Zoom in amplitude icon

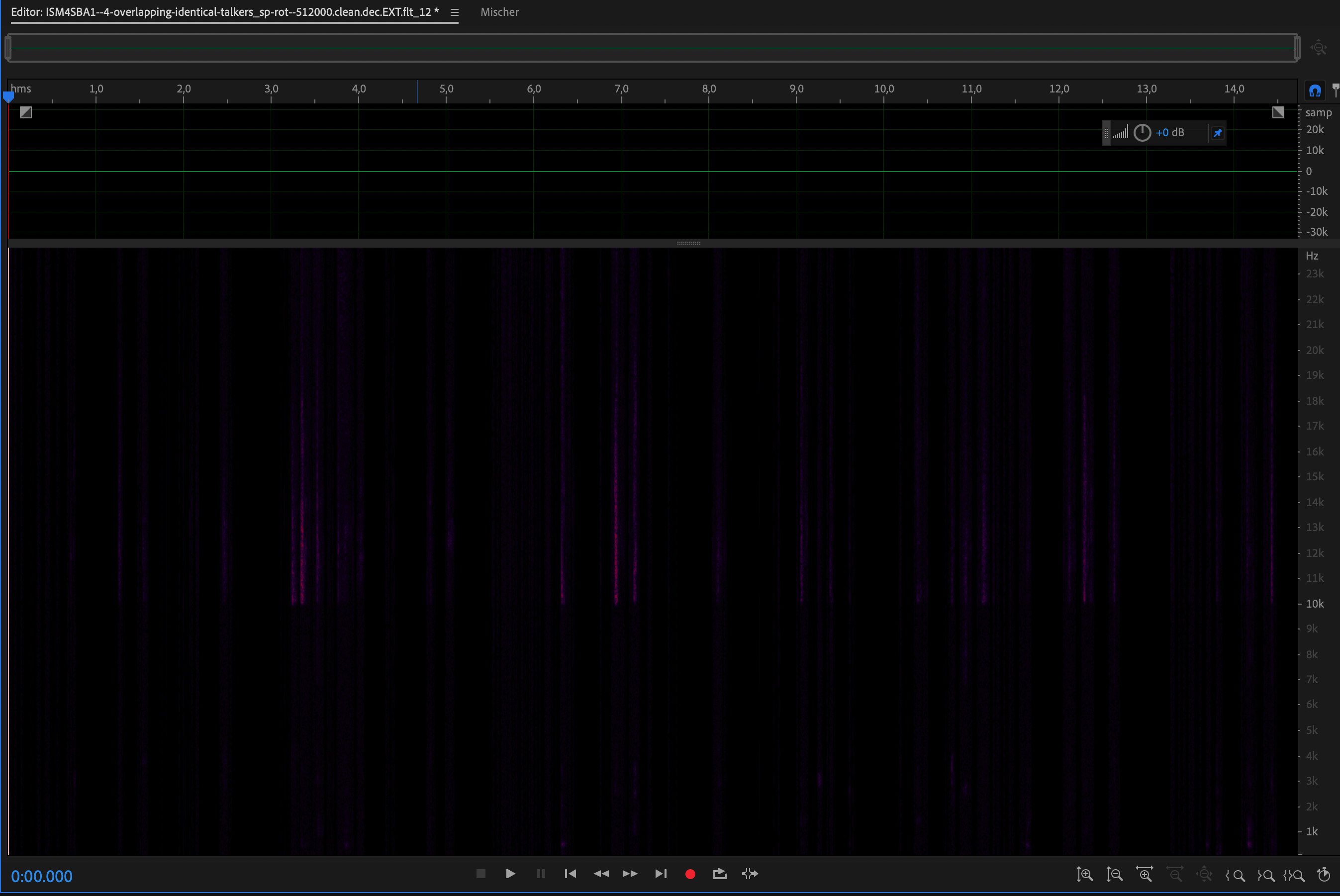pyautogui.click(x=1084, y=874)
